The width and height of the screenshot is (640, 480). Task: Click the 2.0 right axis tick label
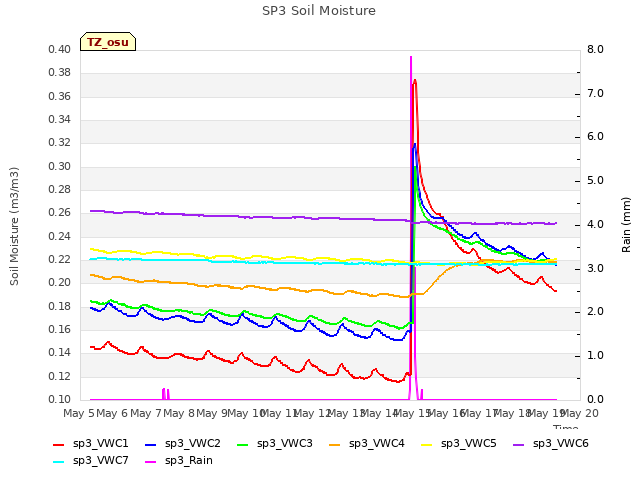[595, 311]
